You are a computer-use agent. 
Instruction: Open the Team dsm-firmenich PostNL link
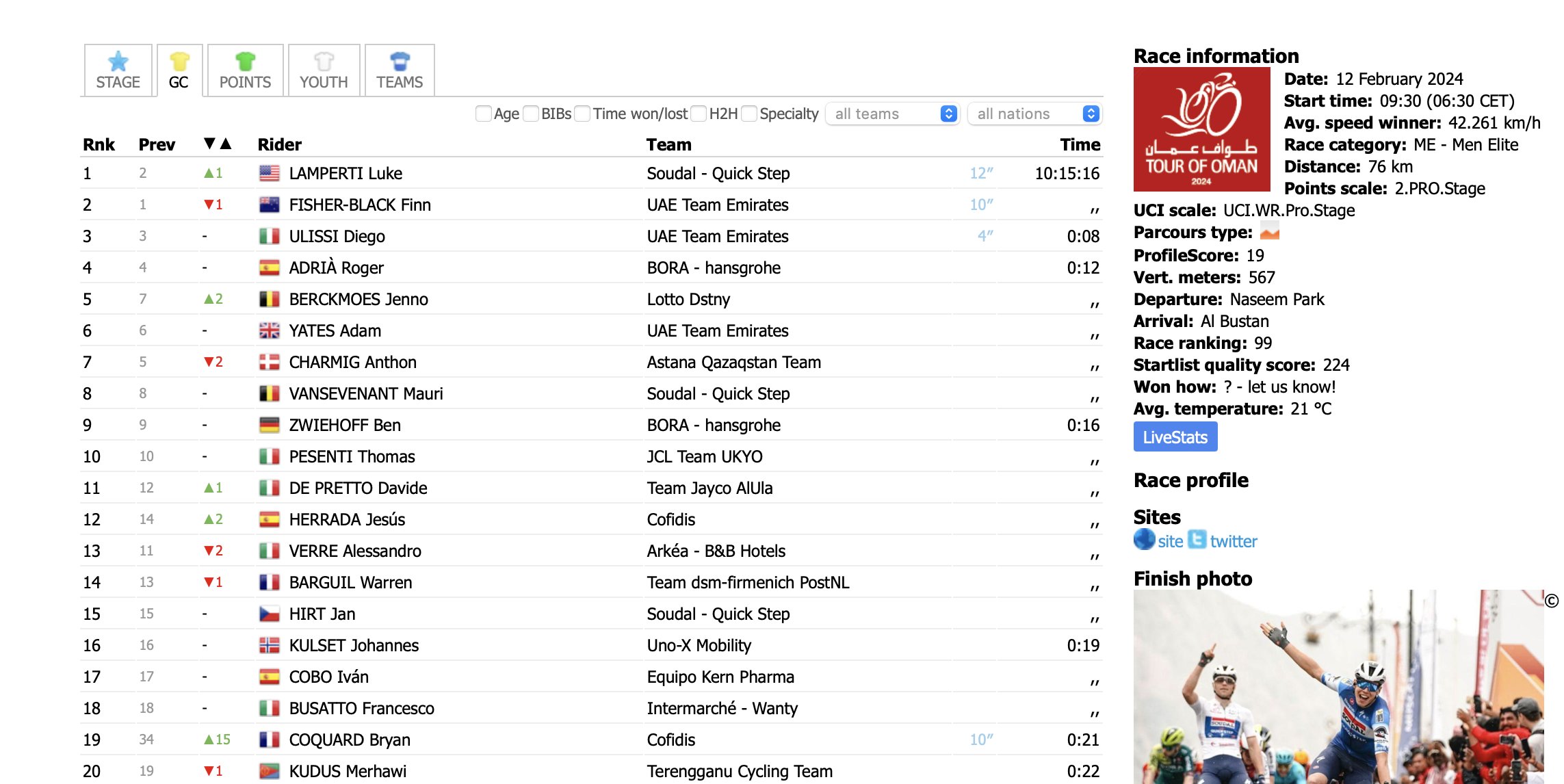click(x=748, y=582)
